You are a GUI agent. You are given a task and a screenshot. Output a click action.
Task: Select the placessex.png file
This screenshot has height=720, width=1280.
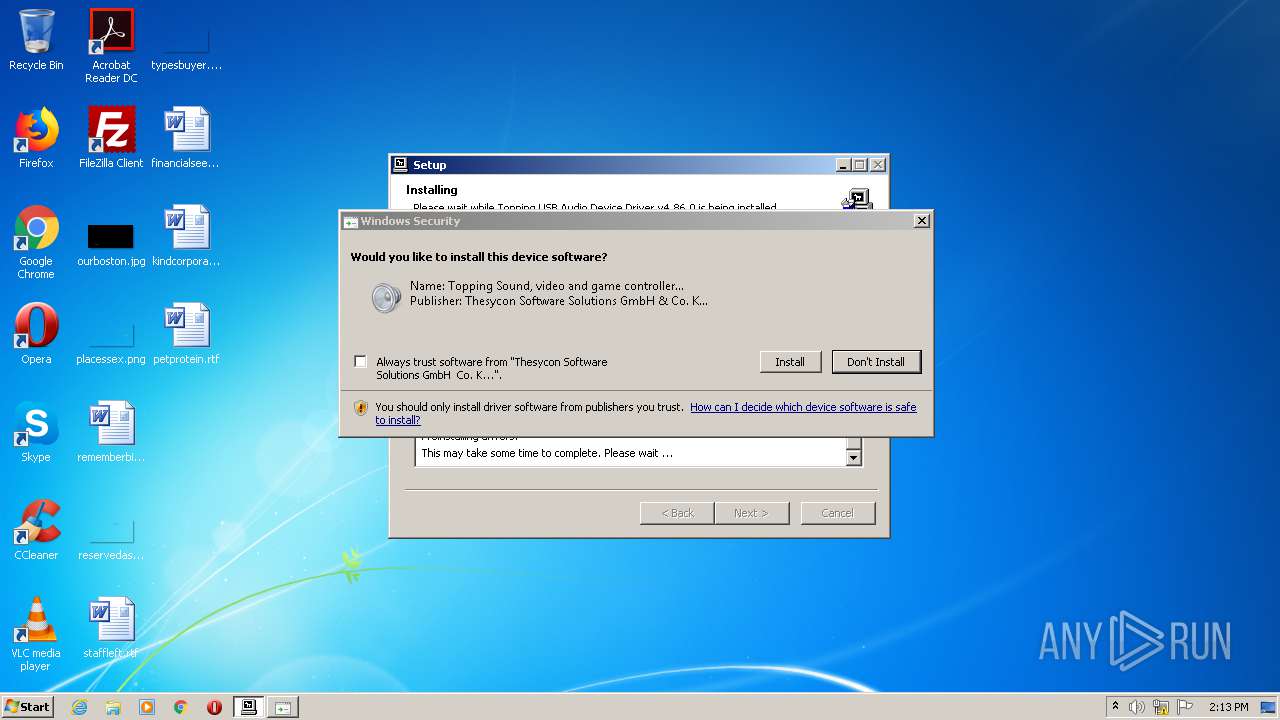[x=111, y=340]
